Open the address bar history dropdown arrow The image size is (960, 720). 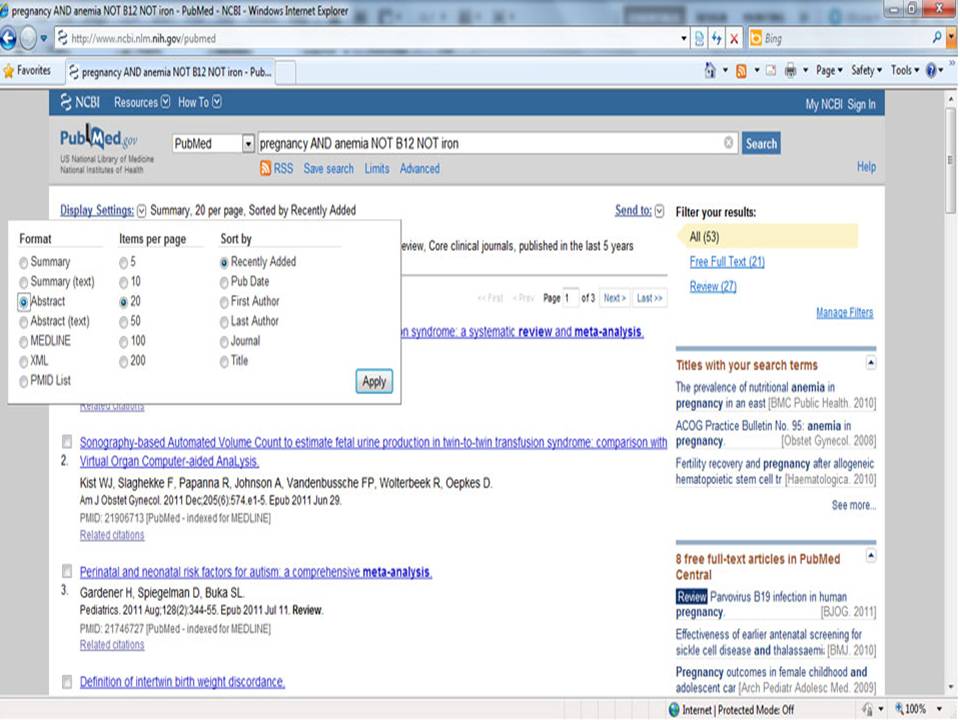tap(684, 39)
